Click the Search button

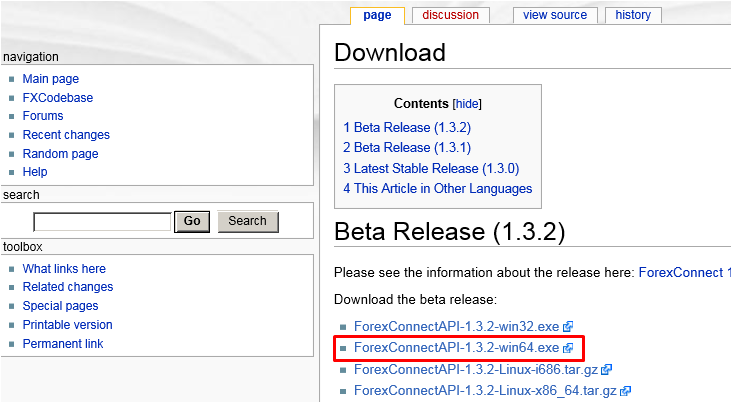coord(247,221)
